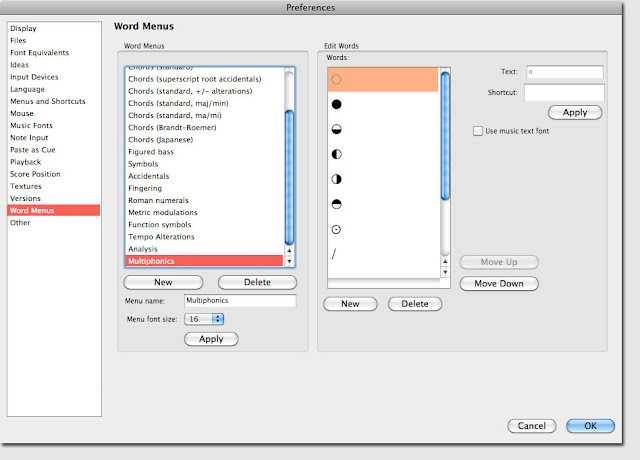Select Fingering in the Word Menus list

(x=145, y=188)
